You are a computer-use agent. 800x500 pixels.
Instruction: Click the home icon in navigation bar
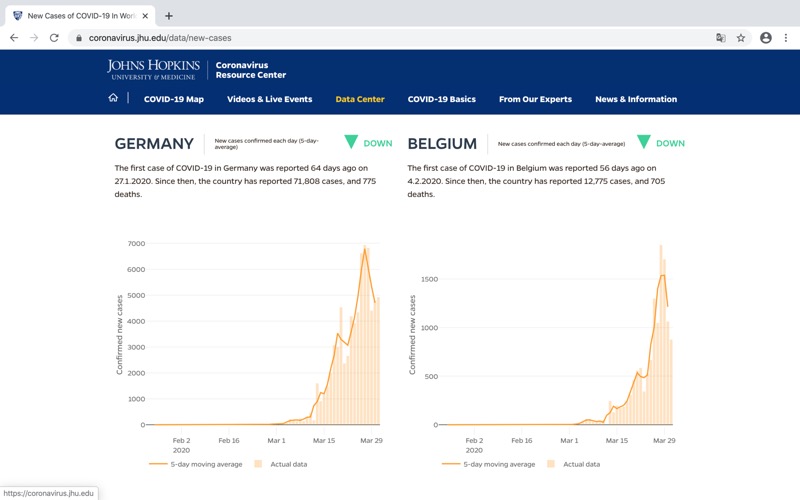click(x=113, y=99)
